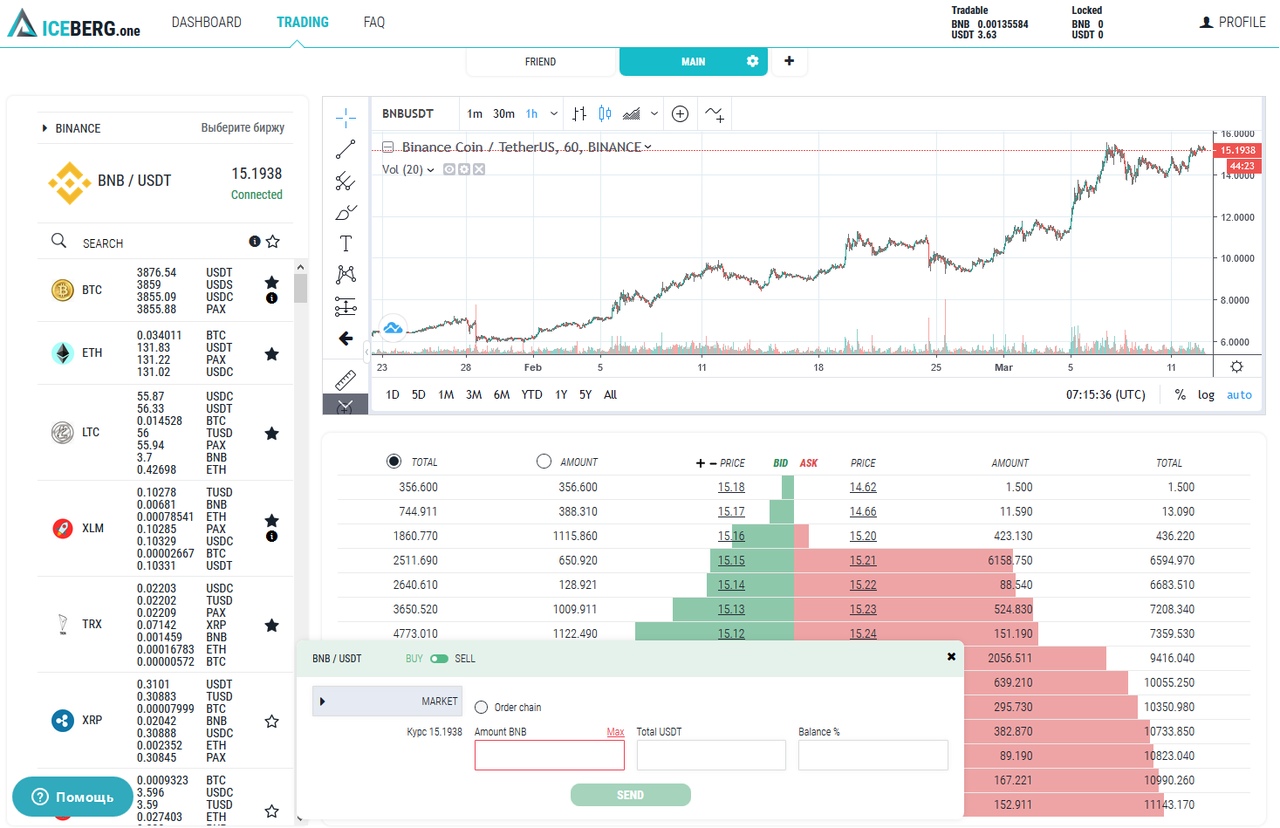Viewport: 1280px width, 828px height.
Task: Open the timeframe interval dropdown arrow
Action: [x=554, y=114]
